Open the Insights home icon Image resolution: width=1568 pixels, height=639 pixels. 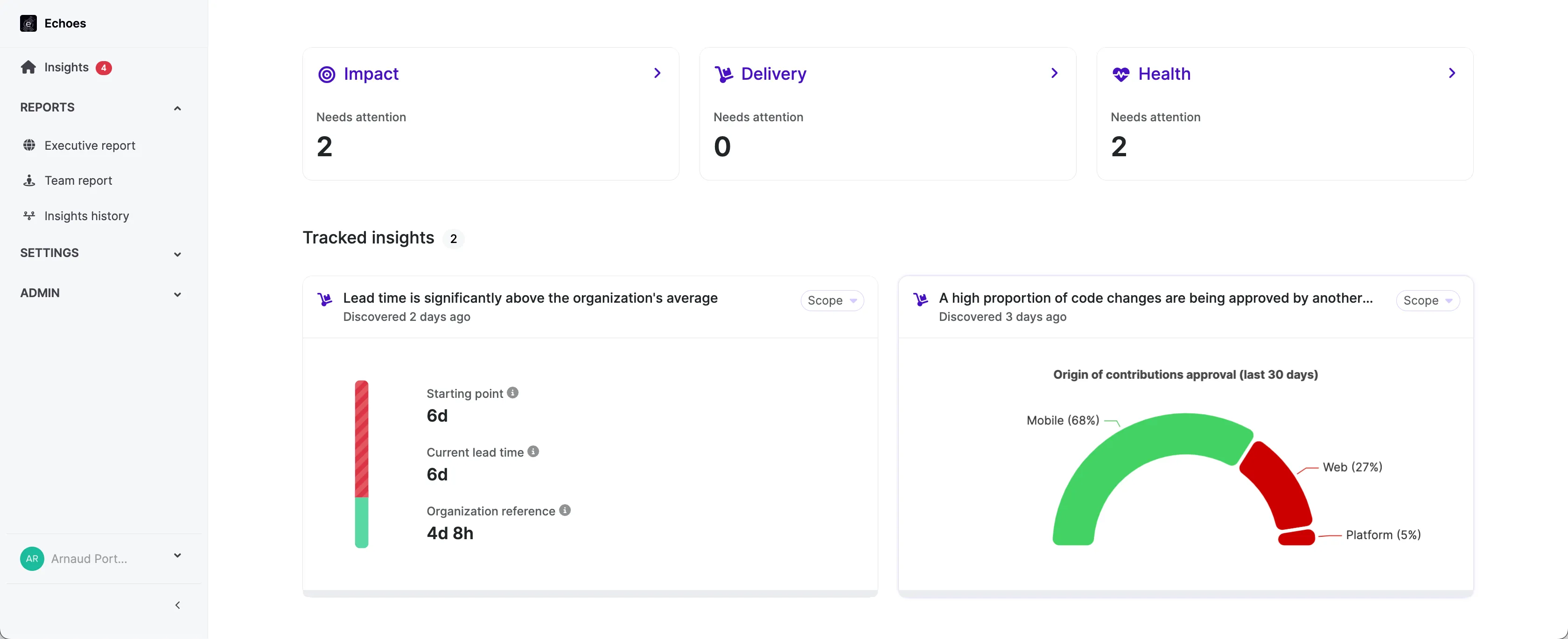tap(28, 67)
